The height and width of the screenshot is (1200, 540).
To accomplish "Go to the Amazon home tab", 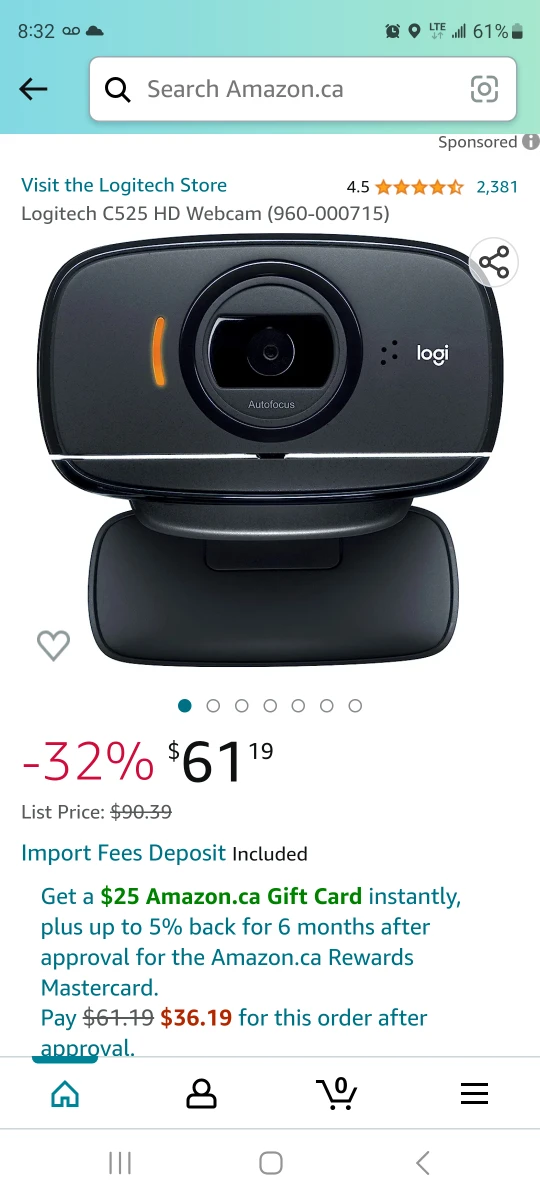I will pos(64,1094).
